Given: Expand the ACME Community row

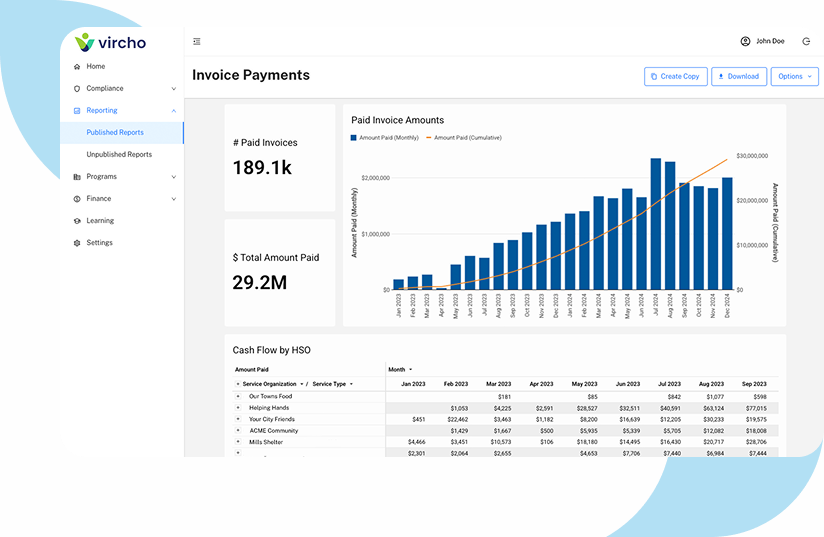Looking at the screenshot, I should click(238, 430).
